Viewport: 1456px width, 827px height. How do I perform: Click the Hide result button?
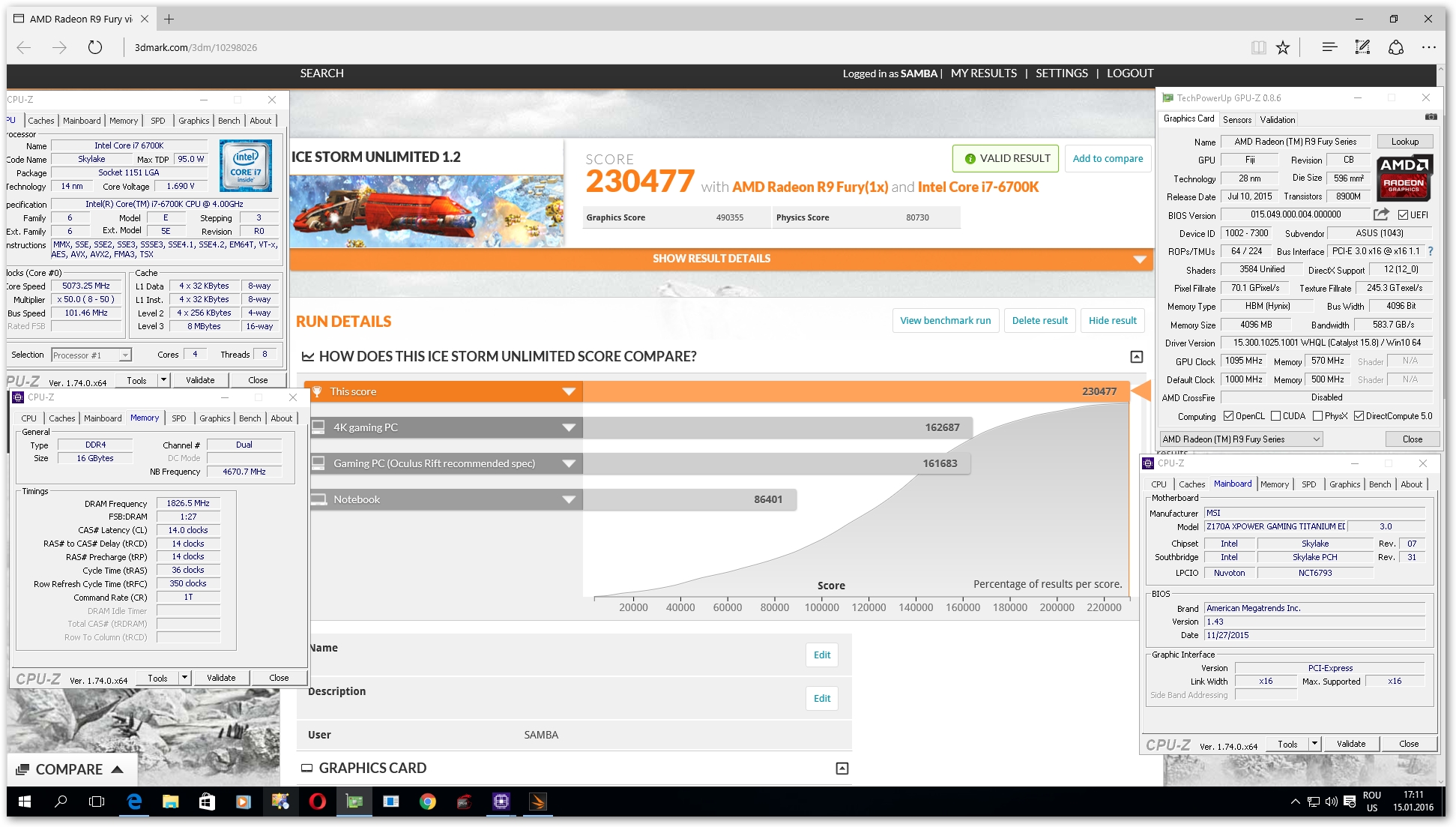pos(1113,320)
